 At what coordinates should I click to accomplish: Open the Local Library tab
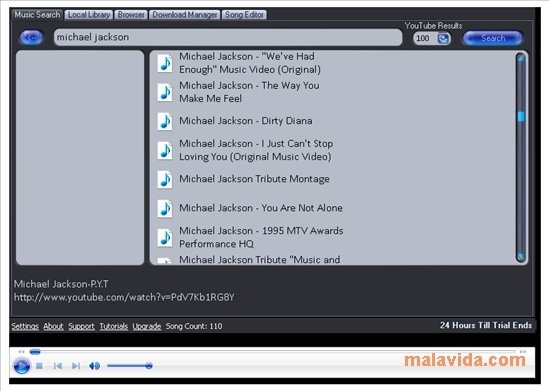pos(89,15)
